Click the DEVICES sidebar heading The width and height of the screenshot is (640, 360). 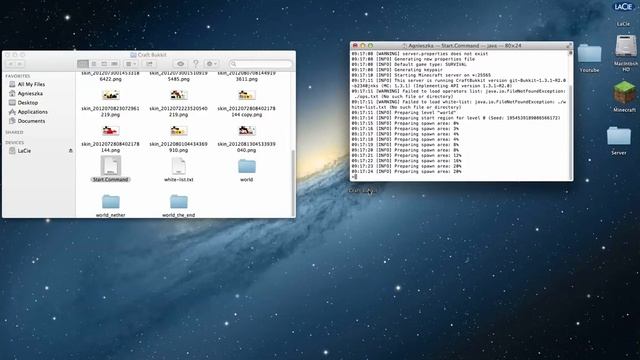[x=15, y=143]
